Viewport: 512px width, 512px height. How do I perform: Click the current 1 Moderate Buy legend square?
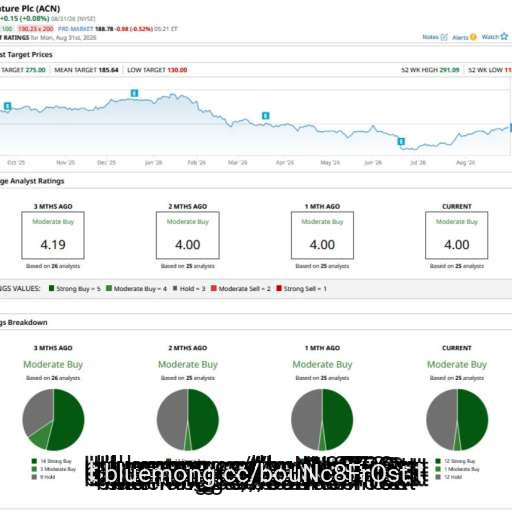(x=438, y=469)
